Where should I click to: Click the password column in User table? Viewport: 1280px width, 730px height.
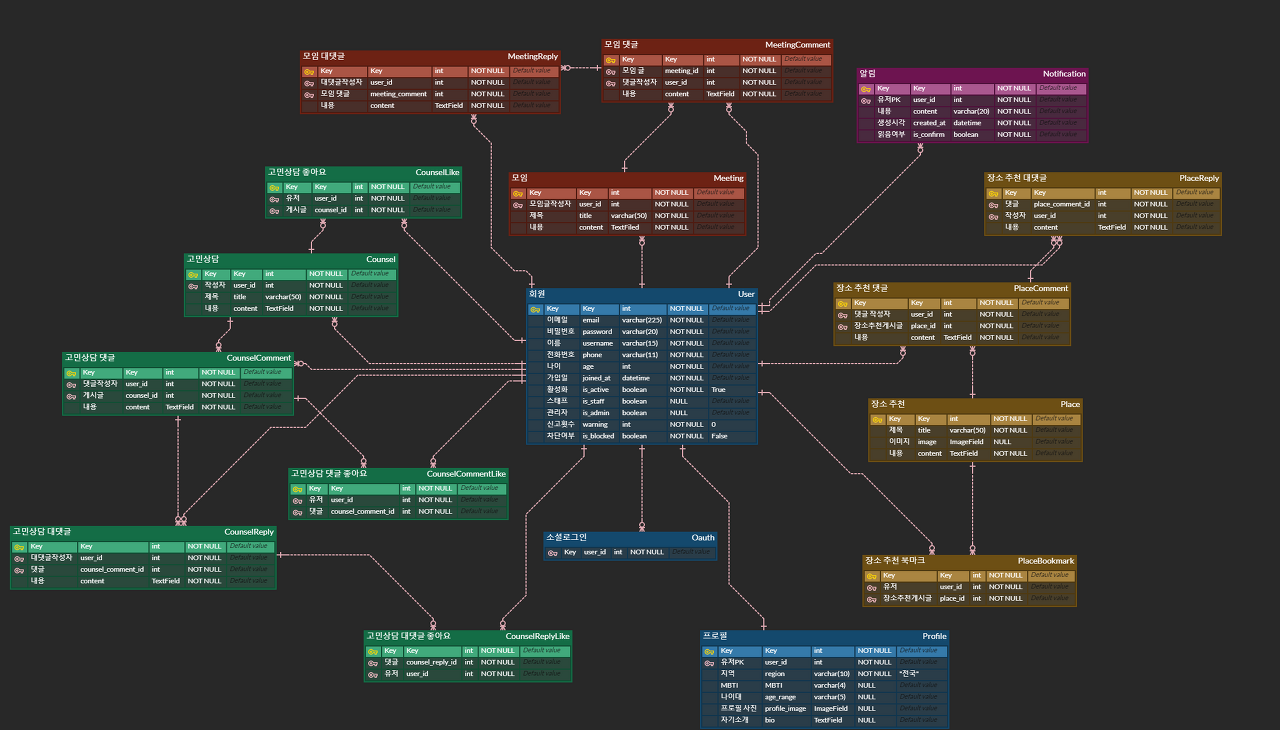pyautogui.click(x=597, y=332)
